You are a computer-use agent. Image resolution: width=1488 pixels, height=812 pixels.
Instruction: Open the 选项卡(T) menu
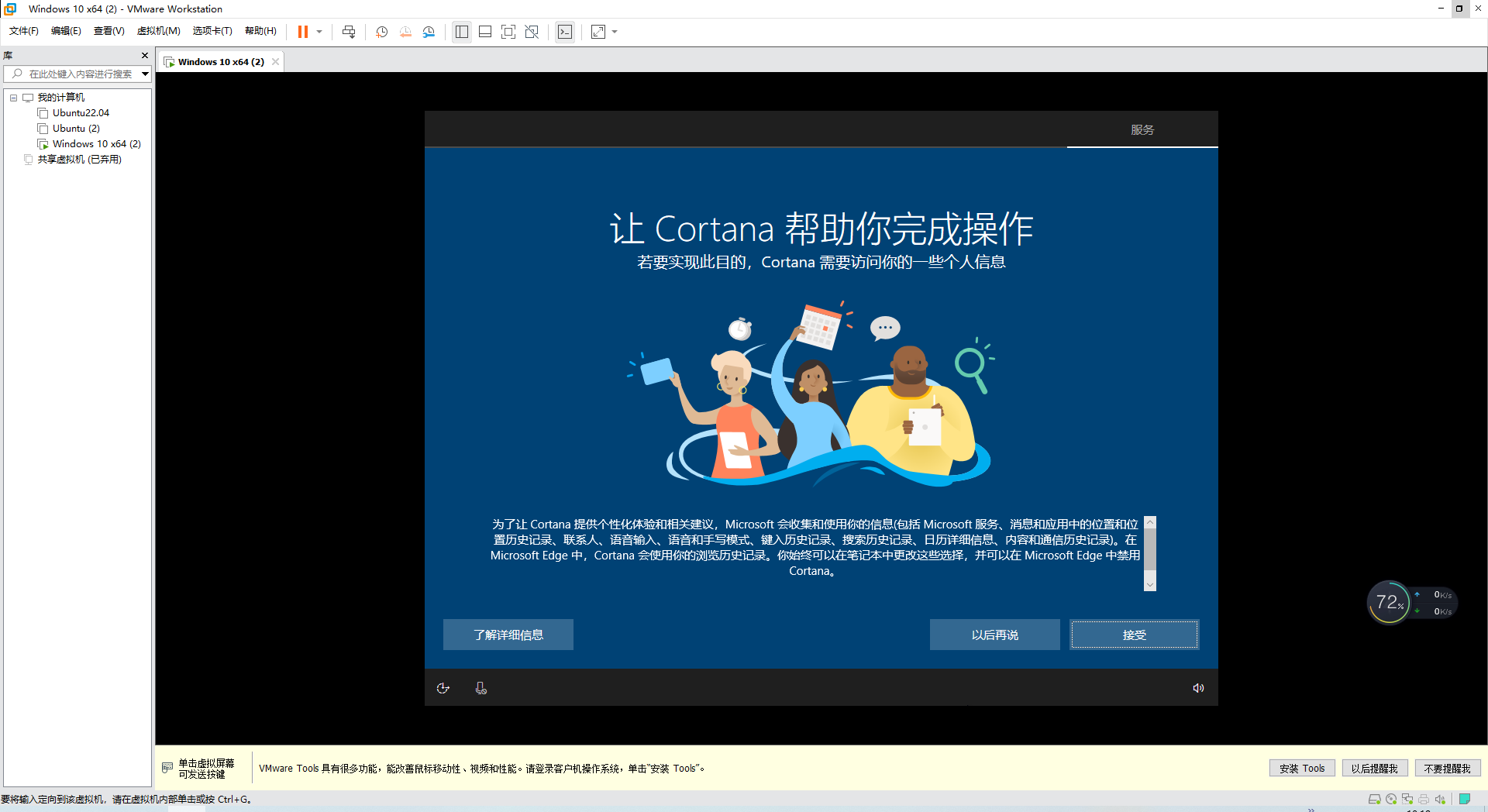(x=212, y=31)
